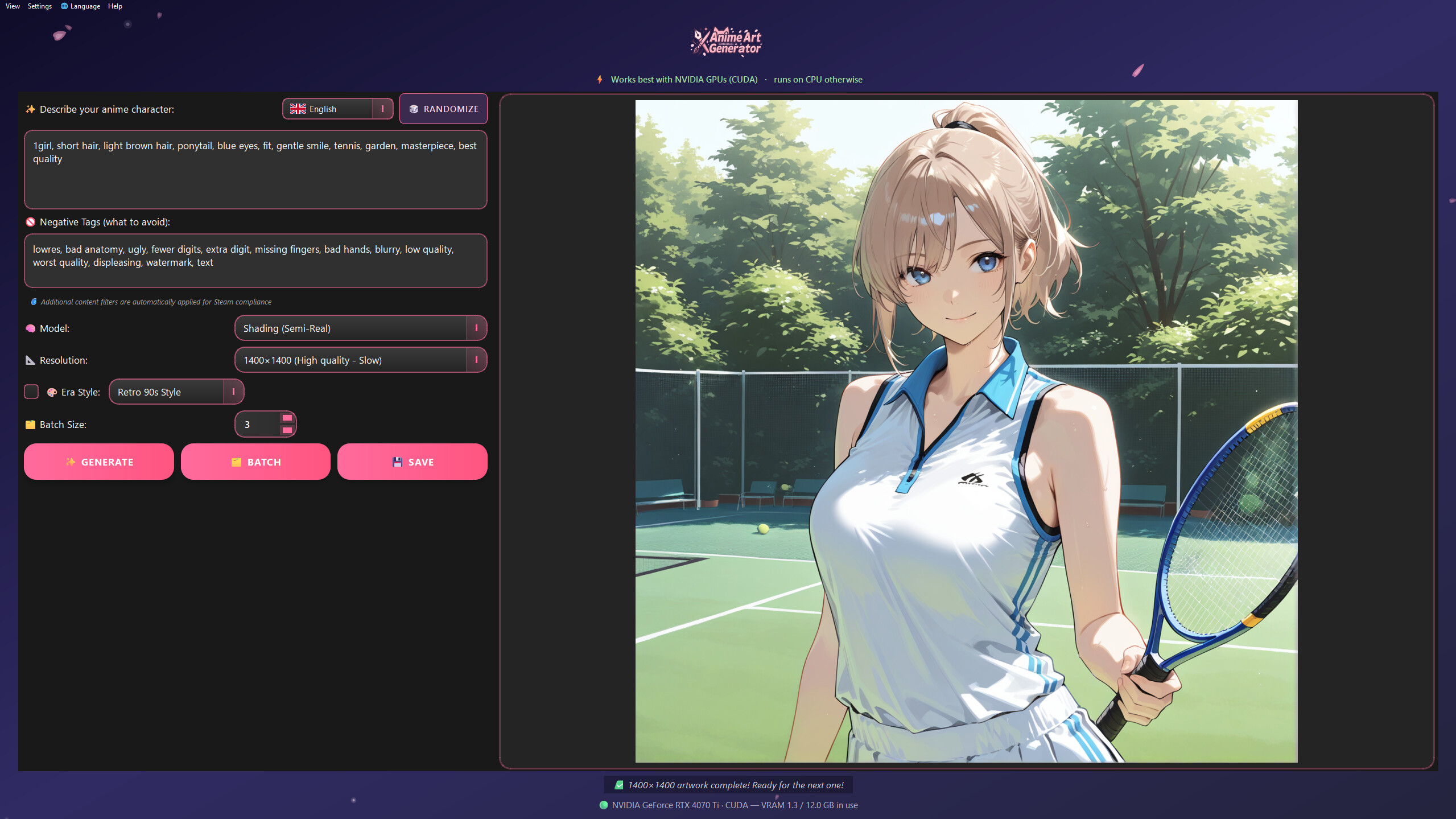Open the Model dropdown Shading (Semi-Real)
Image resolution: width=1456 pixels, height=819 pixels.
tap(361, 328)
